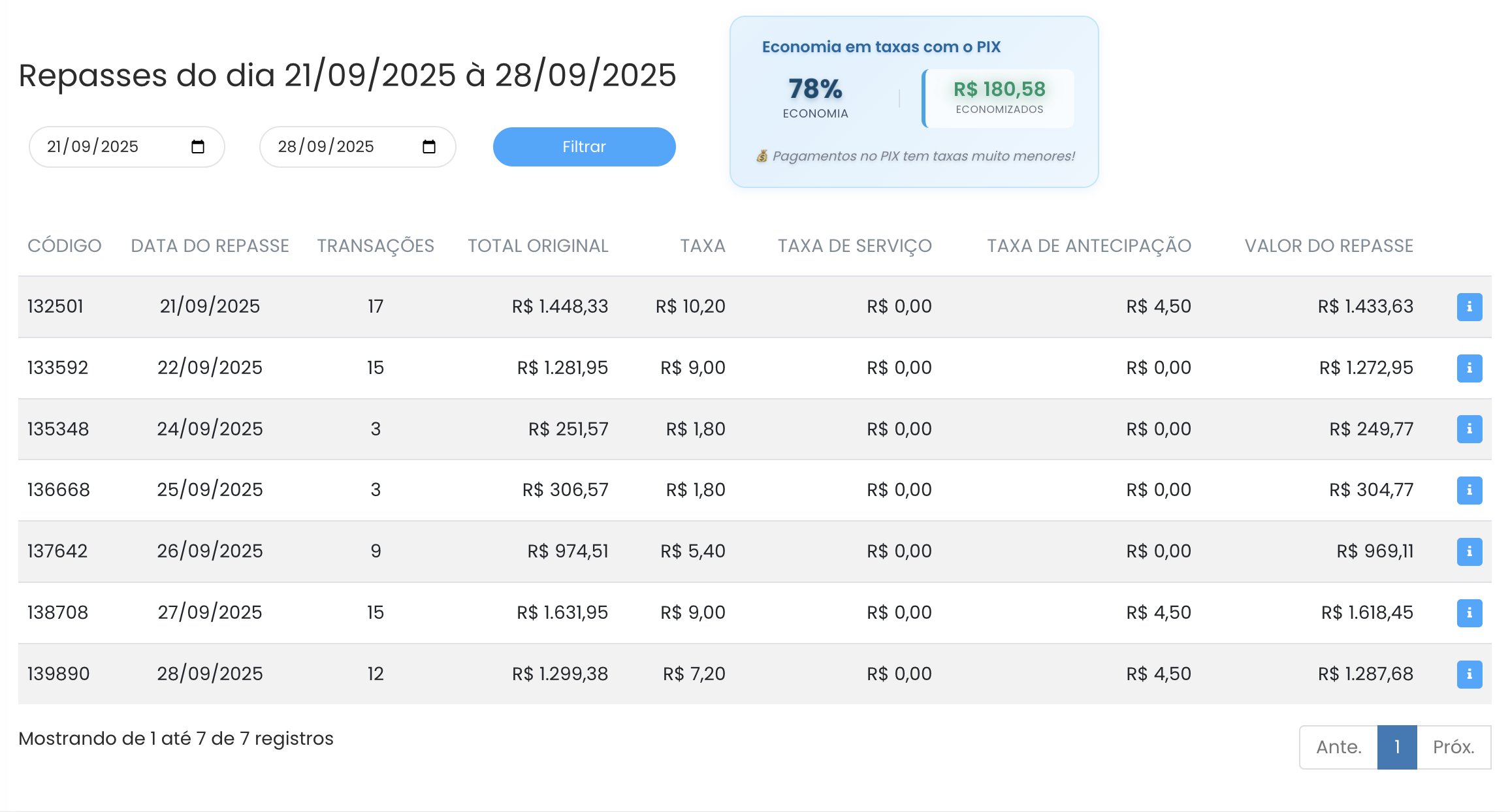Image resolution: width=1510 pixels, height=812 pixels.
Task: Click repasse value R$ 1.272,95
Action: click(x=1366, y=367)
